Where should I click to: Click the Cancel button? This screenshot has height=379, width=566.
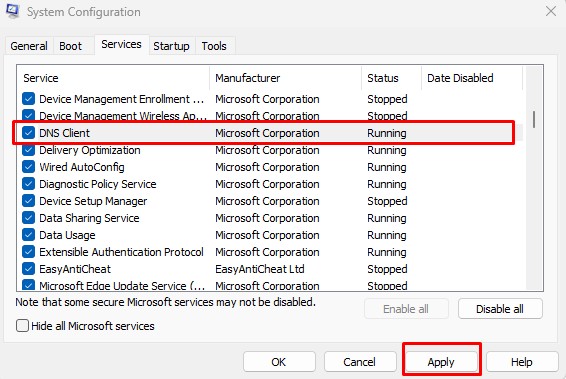pos(360,362)
